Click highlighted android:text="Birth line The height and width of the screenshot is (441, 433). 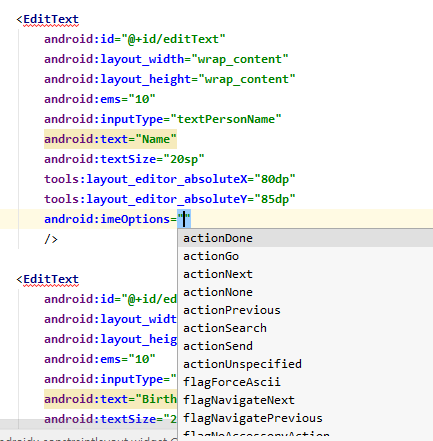point(110,399)
